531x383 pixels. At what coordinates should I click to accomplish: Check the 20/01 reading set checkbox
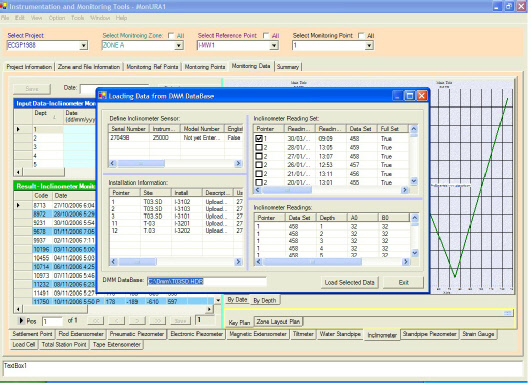(259, 182)
